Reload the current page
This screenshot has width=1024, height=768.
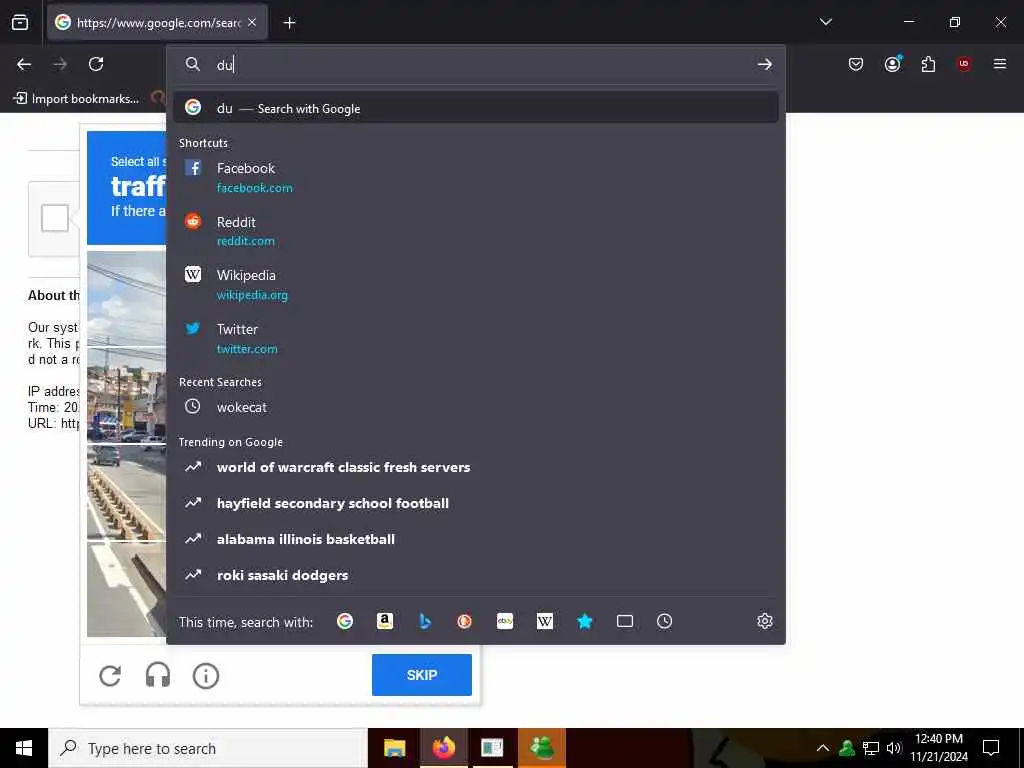(x=96, y=64)
